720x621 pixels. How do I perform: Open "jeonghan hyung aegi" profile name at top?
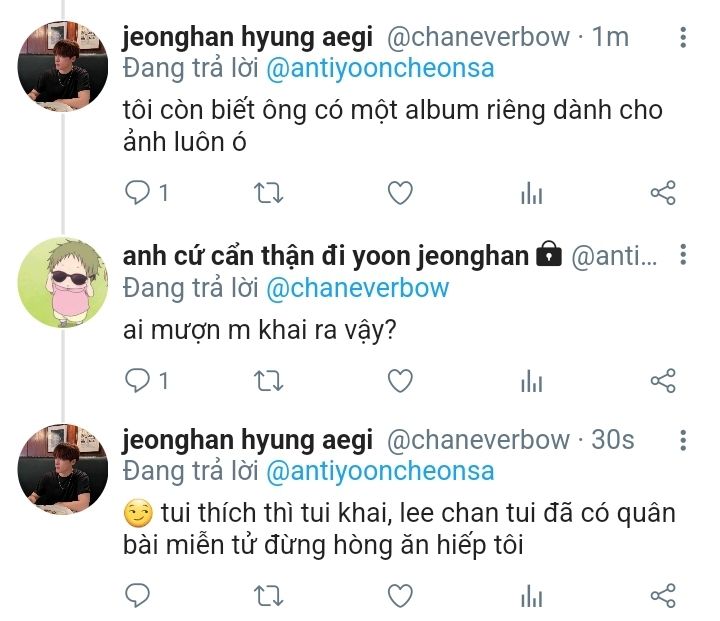[248, 37]
